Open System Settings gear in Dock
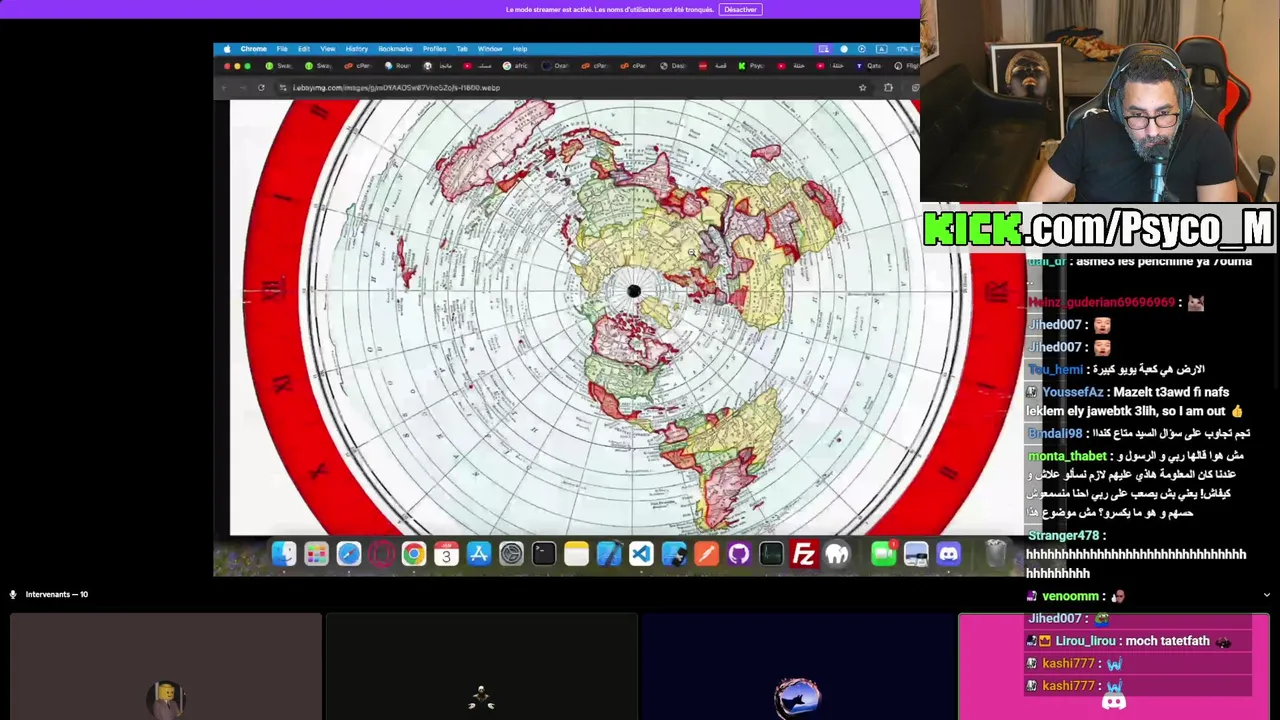Image resolution: width=1280 pixels, height=720 pixels. click(x=511, y=554)
